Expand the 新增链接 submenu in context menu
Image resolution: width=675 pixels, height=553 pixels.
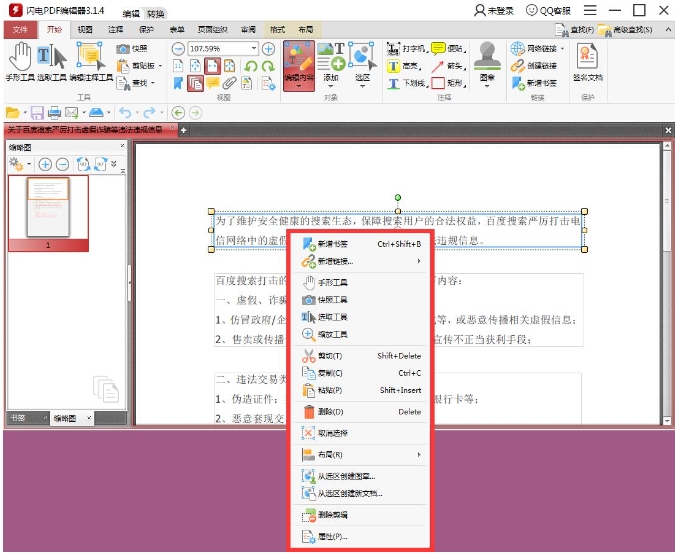(x=361, y=261)
